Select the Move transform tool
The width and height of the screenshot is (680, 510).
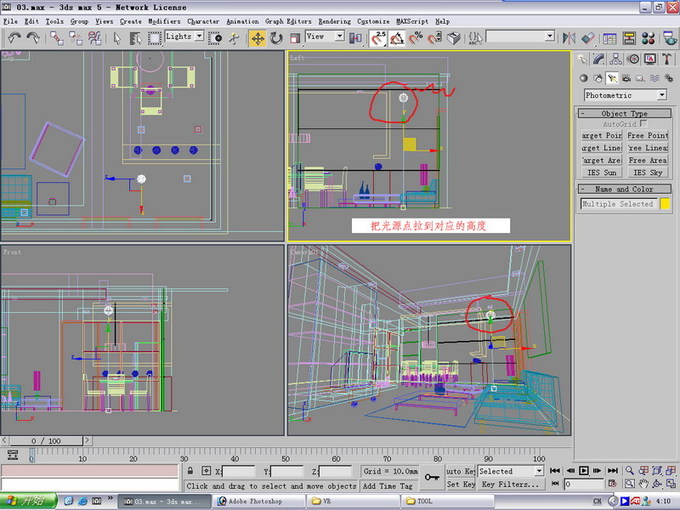pyautogui.click(x=257, y=37)
